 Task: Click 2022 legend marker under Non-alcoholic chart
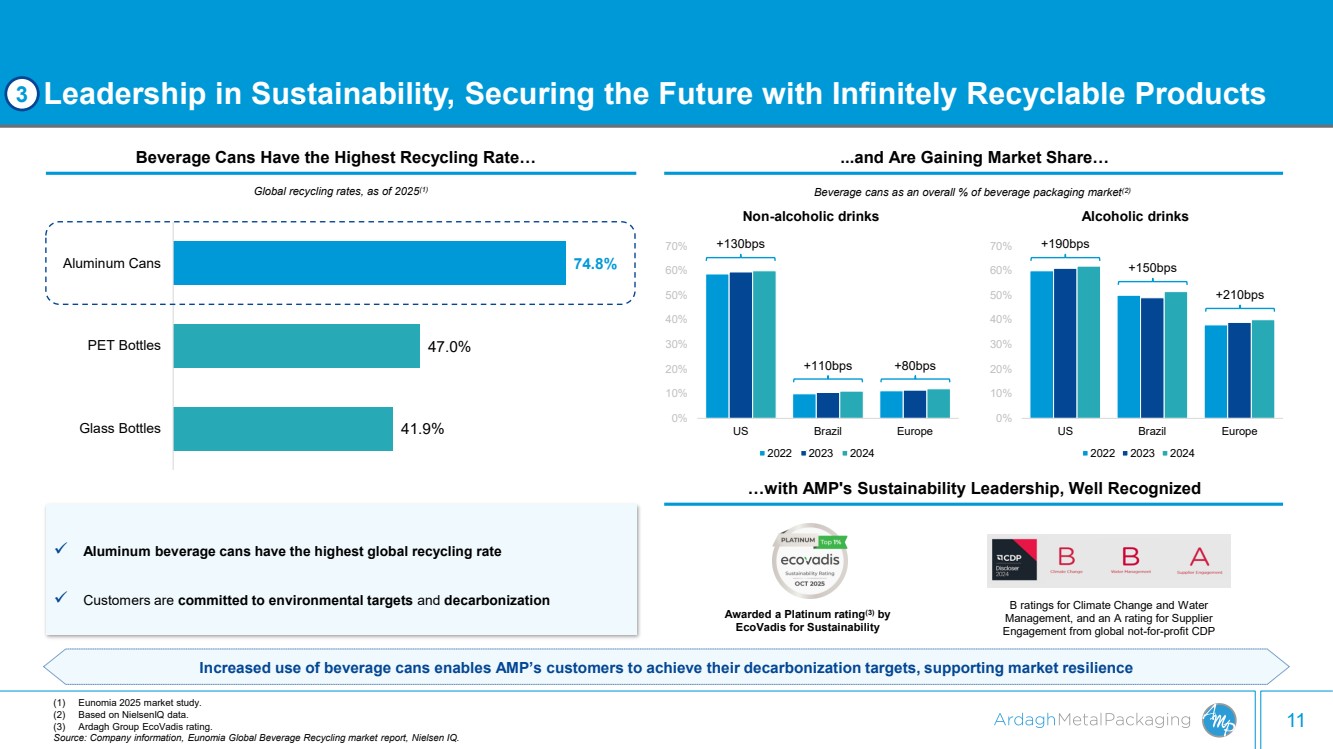pos(763,453)
